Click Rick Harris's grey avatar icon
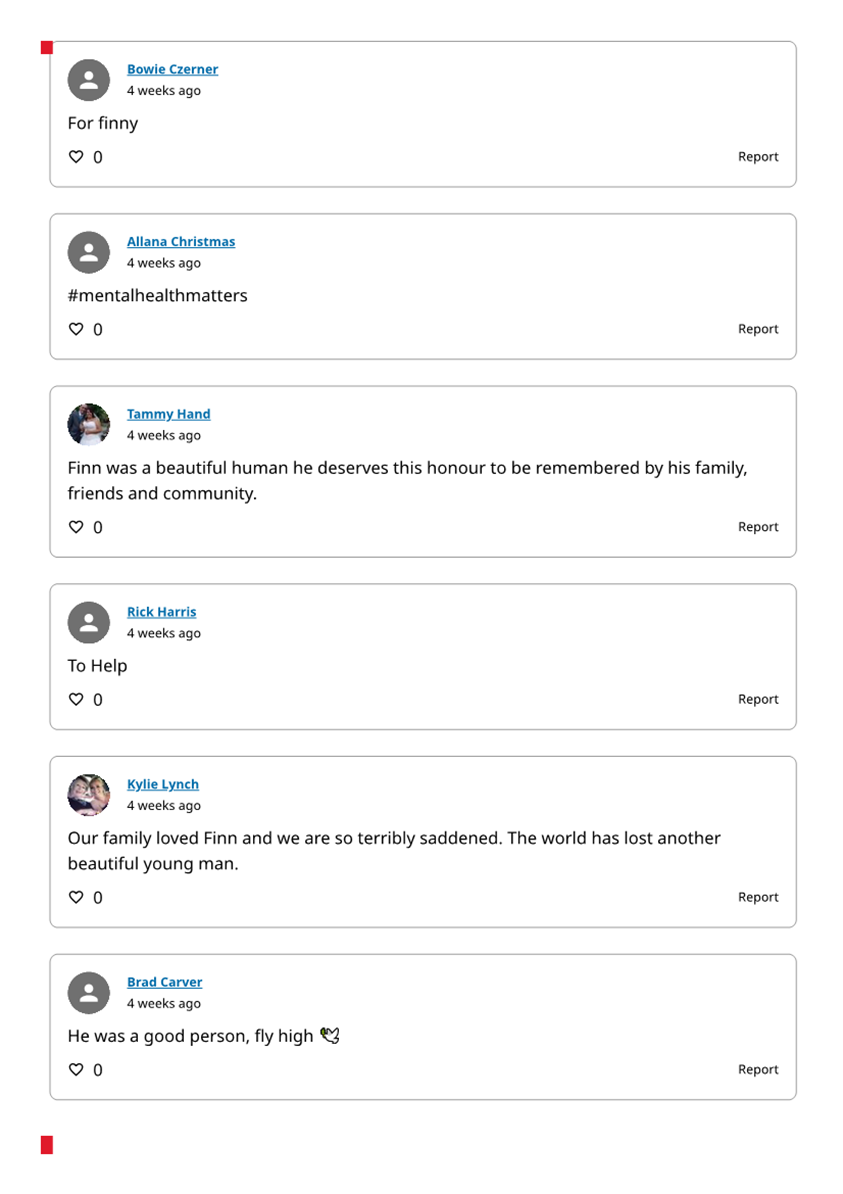The height and width of the screenshot is (1194, 843). pos(89,623)
